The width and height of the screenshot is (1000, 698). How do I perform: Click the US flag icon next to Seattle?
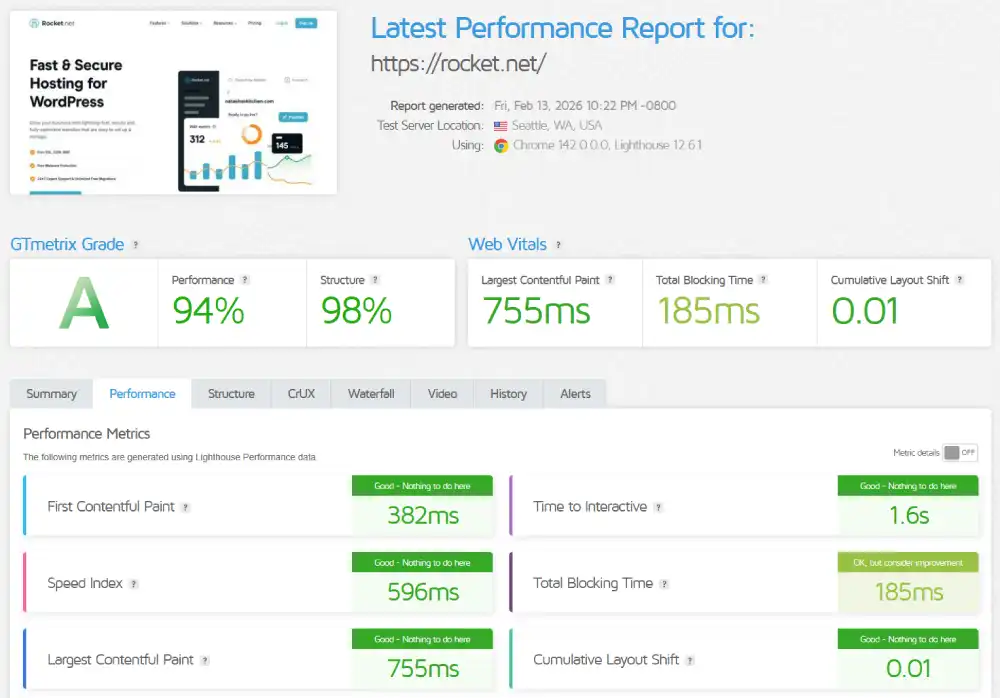(x=501, y=125)
